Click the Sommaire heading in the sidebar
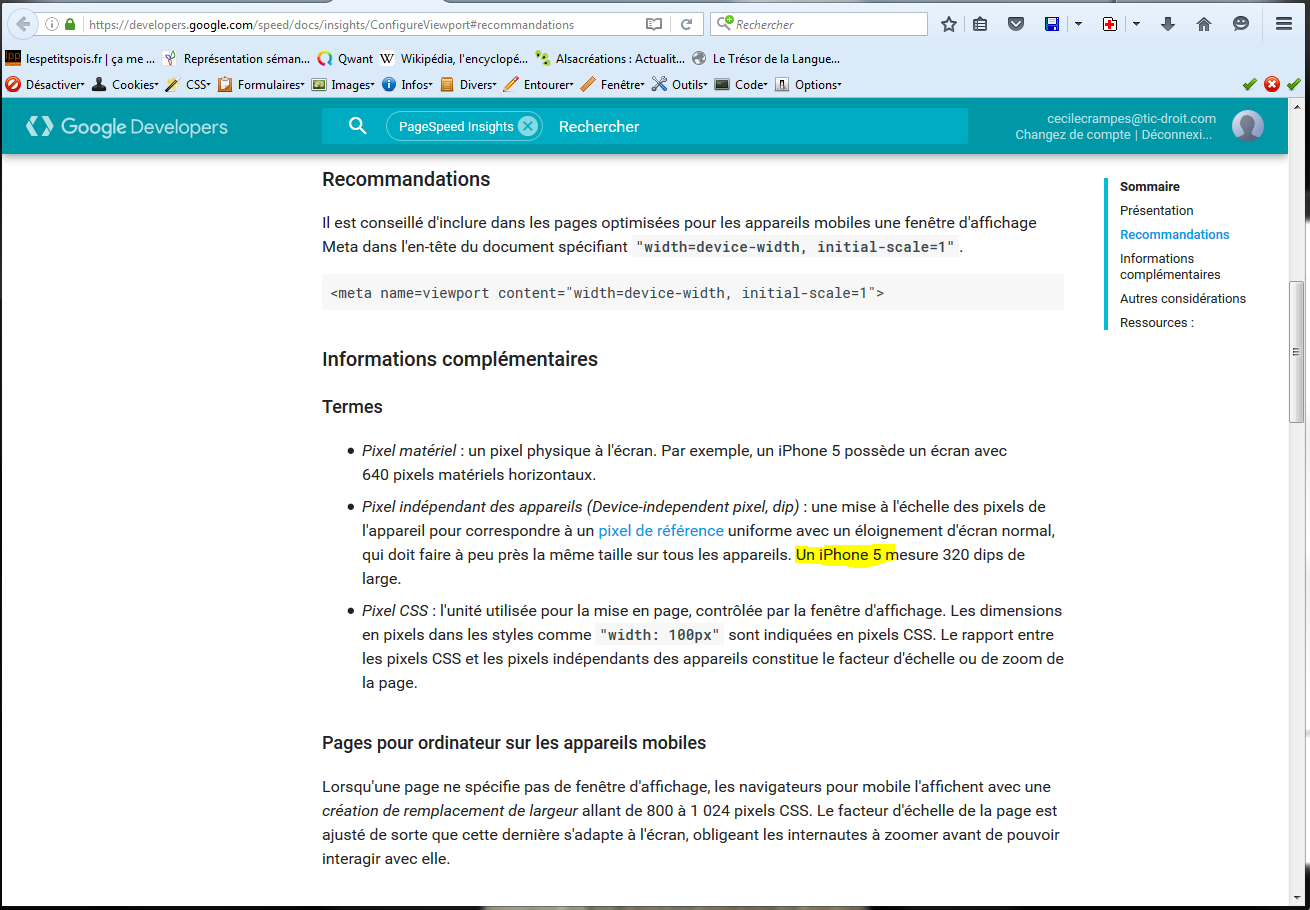The width and height of the screenshot is (1310, 910). tap(1150, 187)
